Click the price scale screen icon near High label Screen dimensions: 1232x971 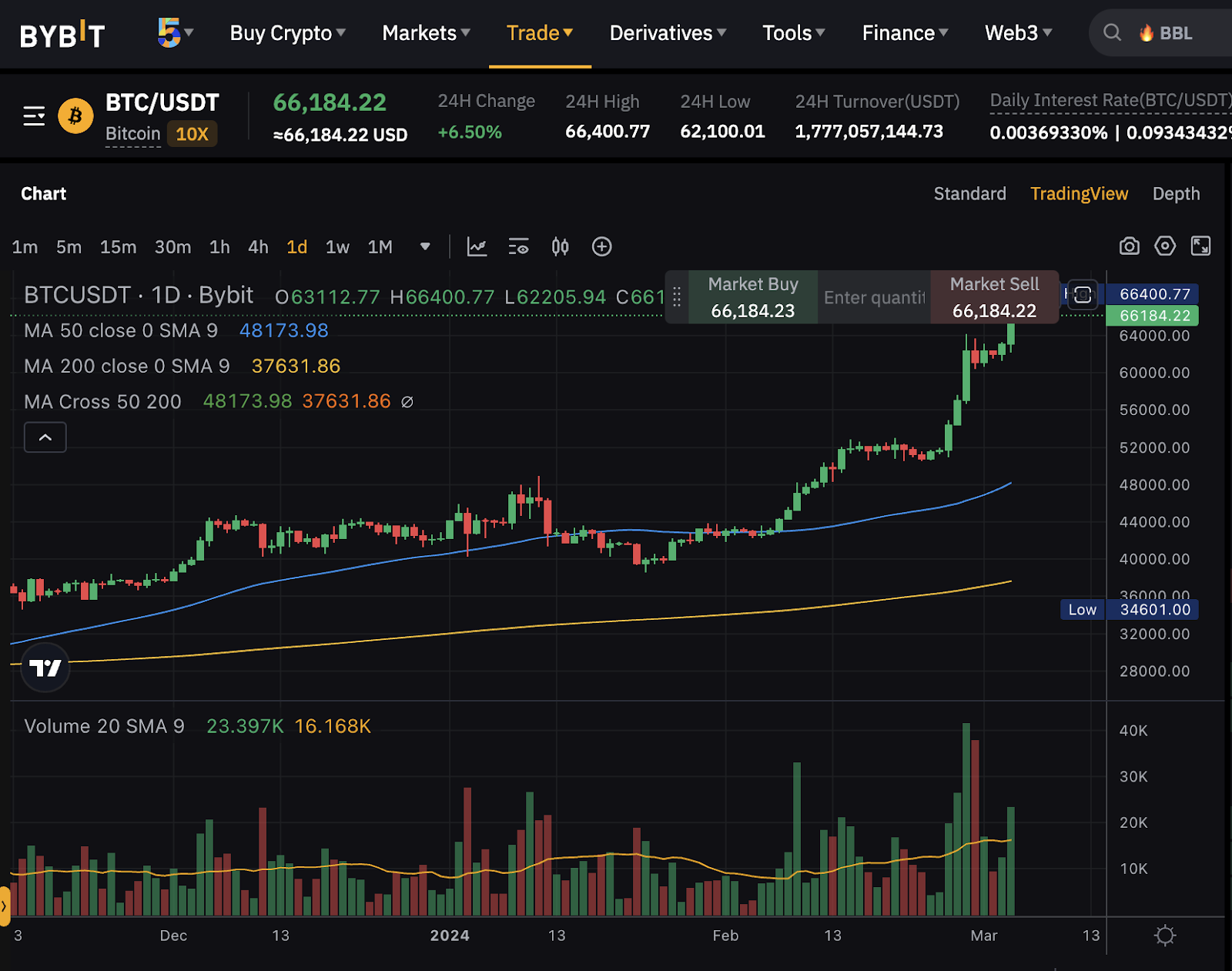tap(1083, 294)
